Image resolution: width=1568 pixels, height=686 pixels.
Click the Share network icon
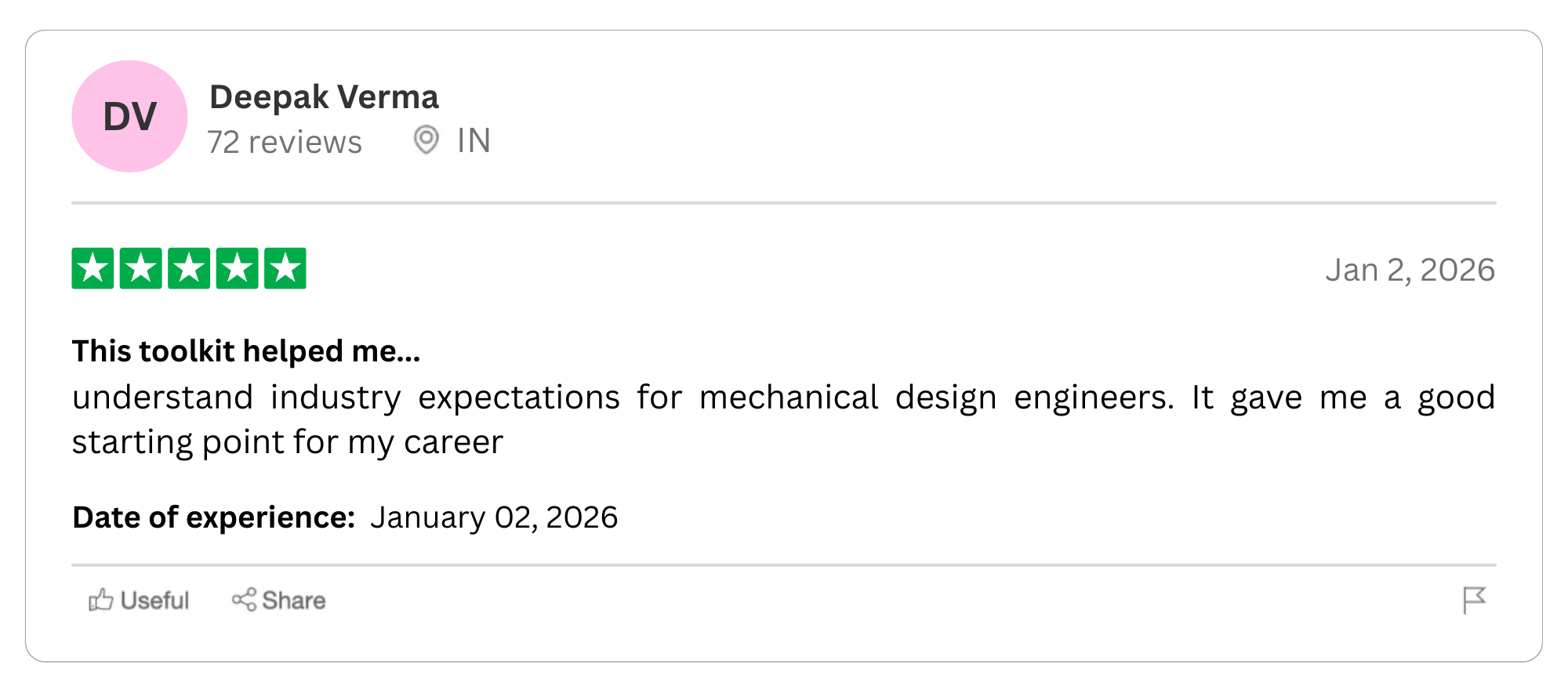coord(244,600)
